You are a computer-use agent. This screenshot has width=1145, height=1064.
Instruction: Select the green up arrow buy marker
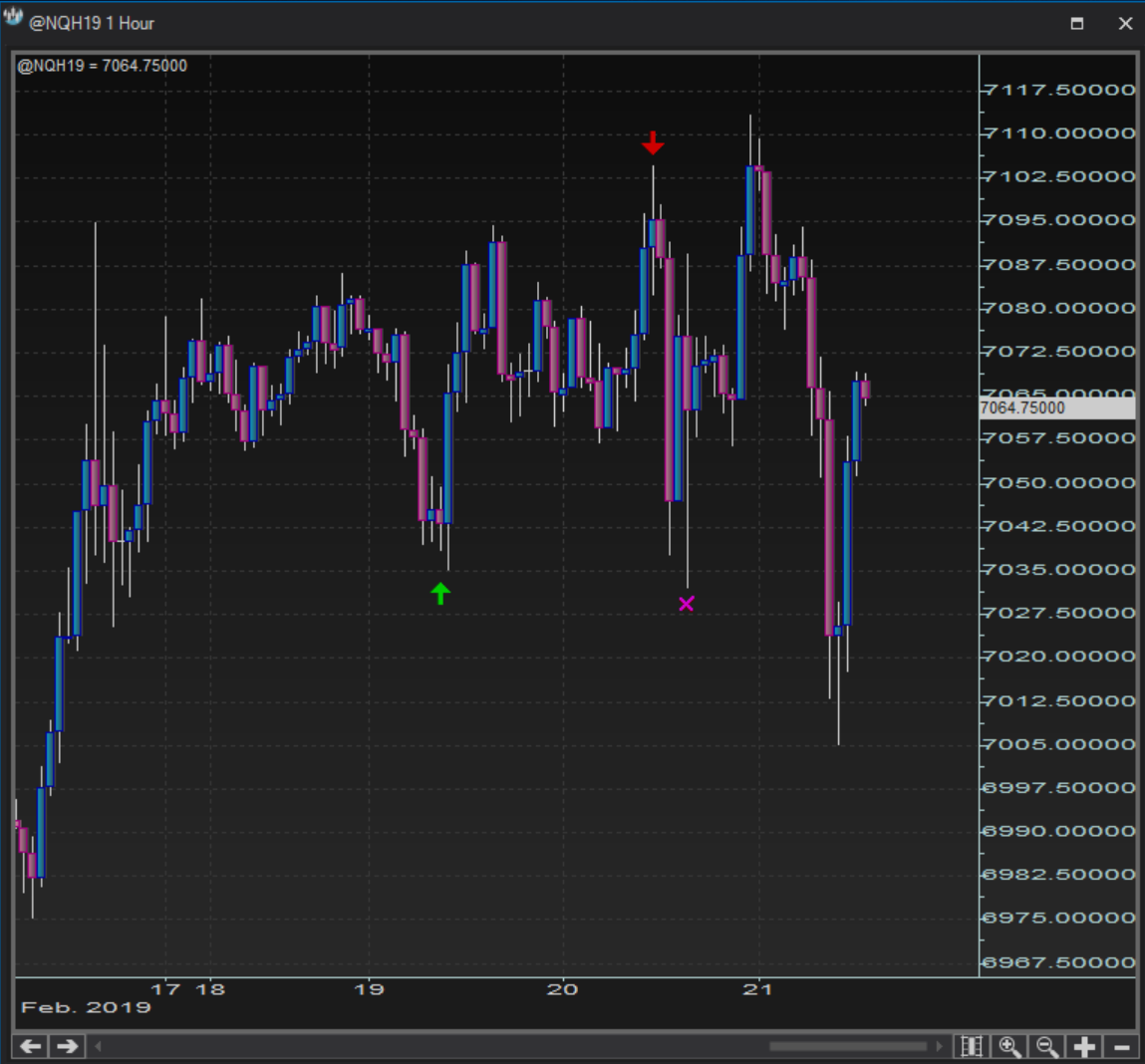440,593
